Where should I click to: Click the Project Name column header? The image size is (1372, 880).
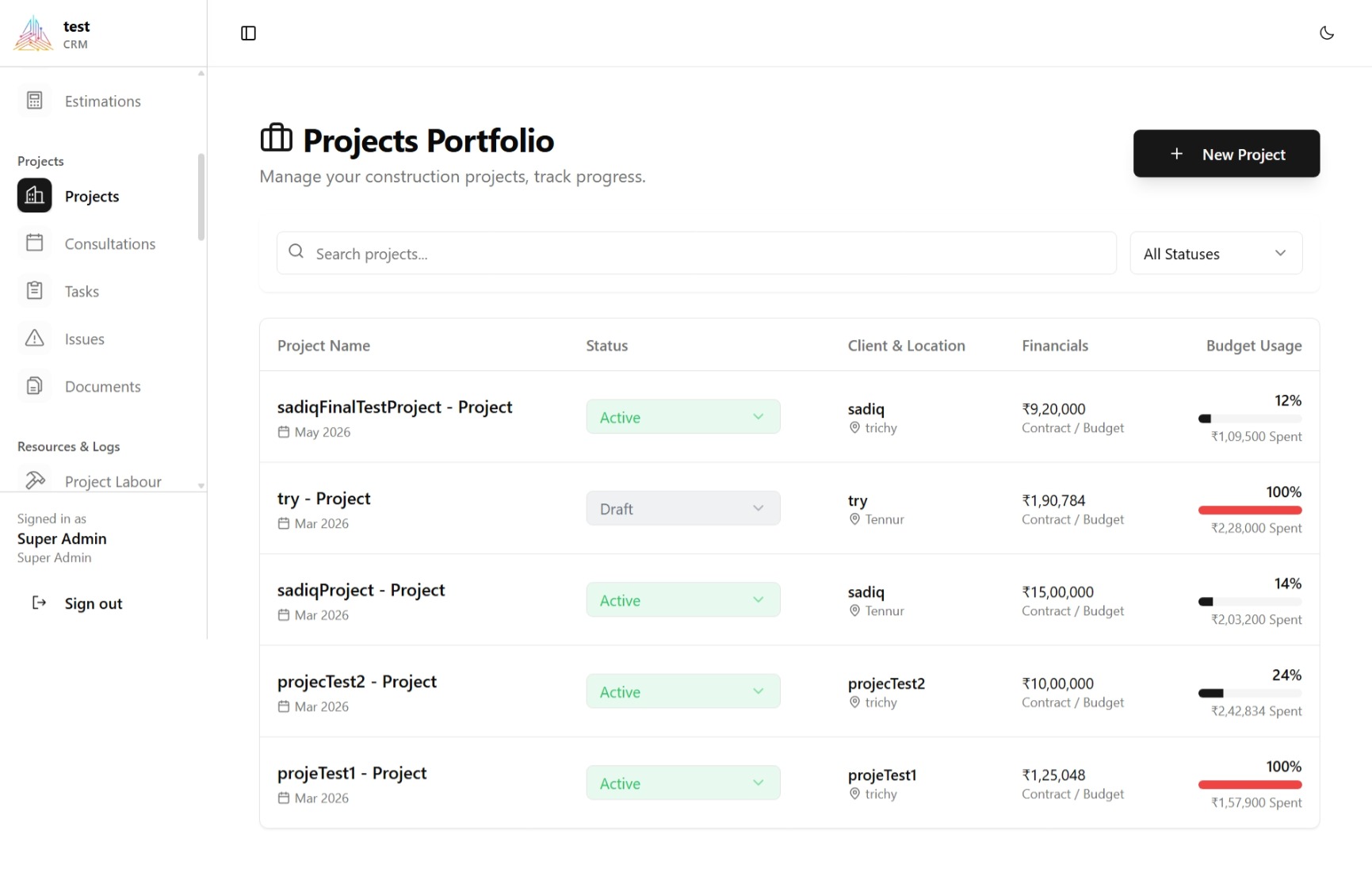tap(323, 346)
